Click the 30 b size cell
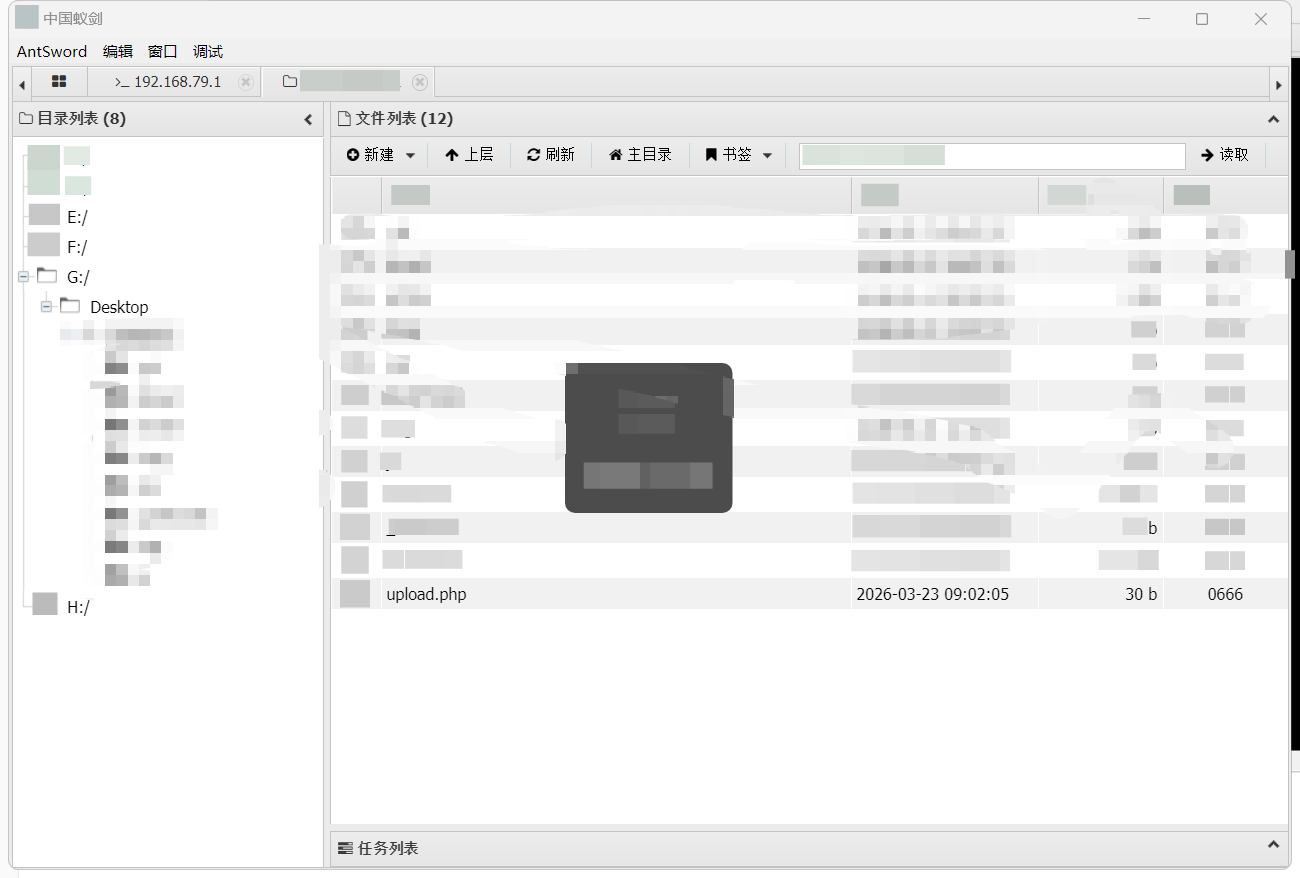The width and height of the screenshot is (1300, 878). pos(1141,594)
